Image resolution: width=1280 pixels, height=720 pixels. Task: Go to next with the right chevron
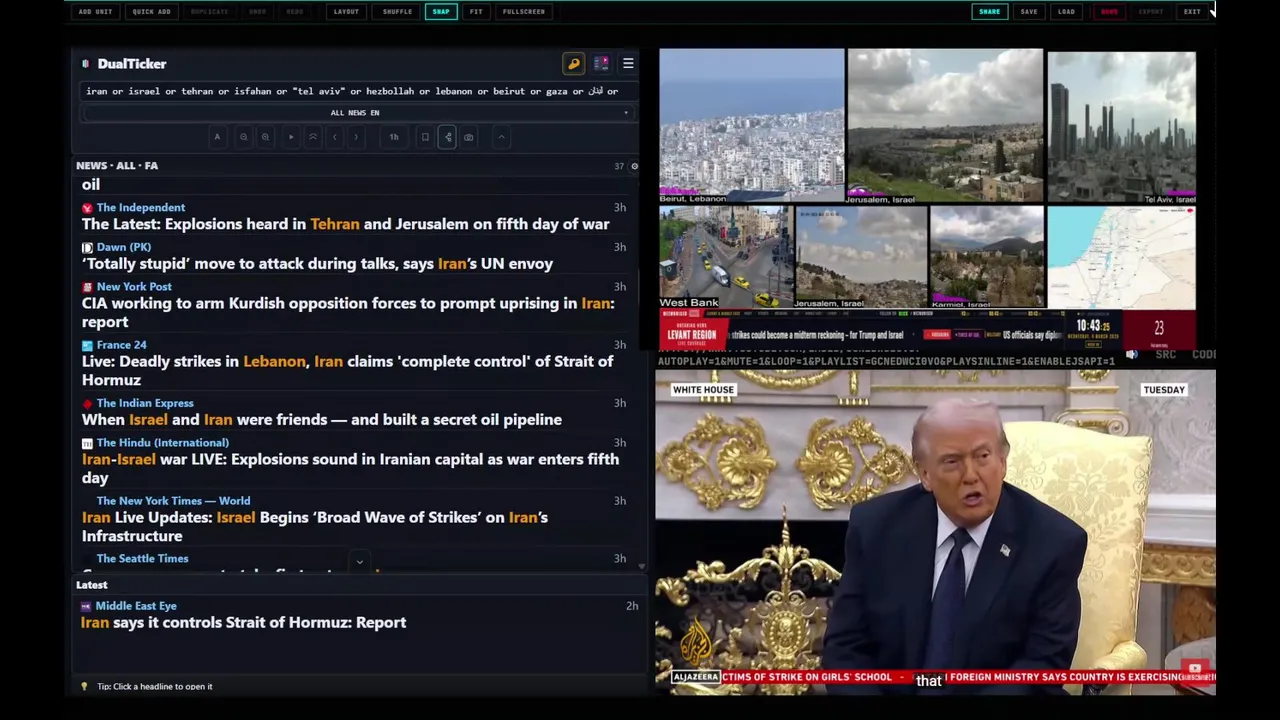[356, 137]
